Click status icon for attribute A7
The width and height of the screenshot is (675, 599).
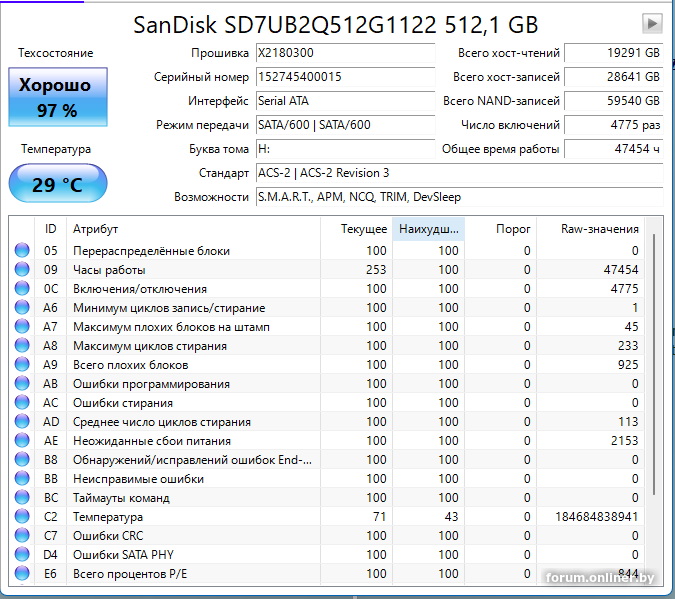pos(22,326)
